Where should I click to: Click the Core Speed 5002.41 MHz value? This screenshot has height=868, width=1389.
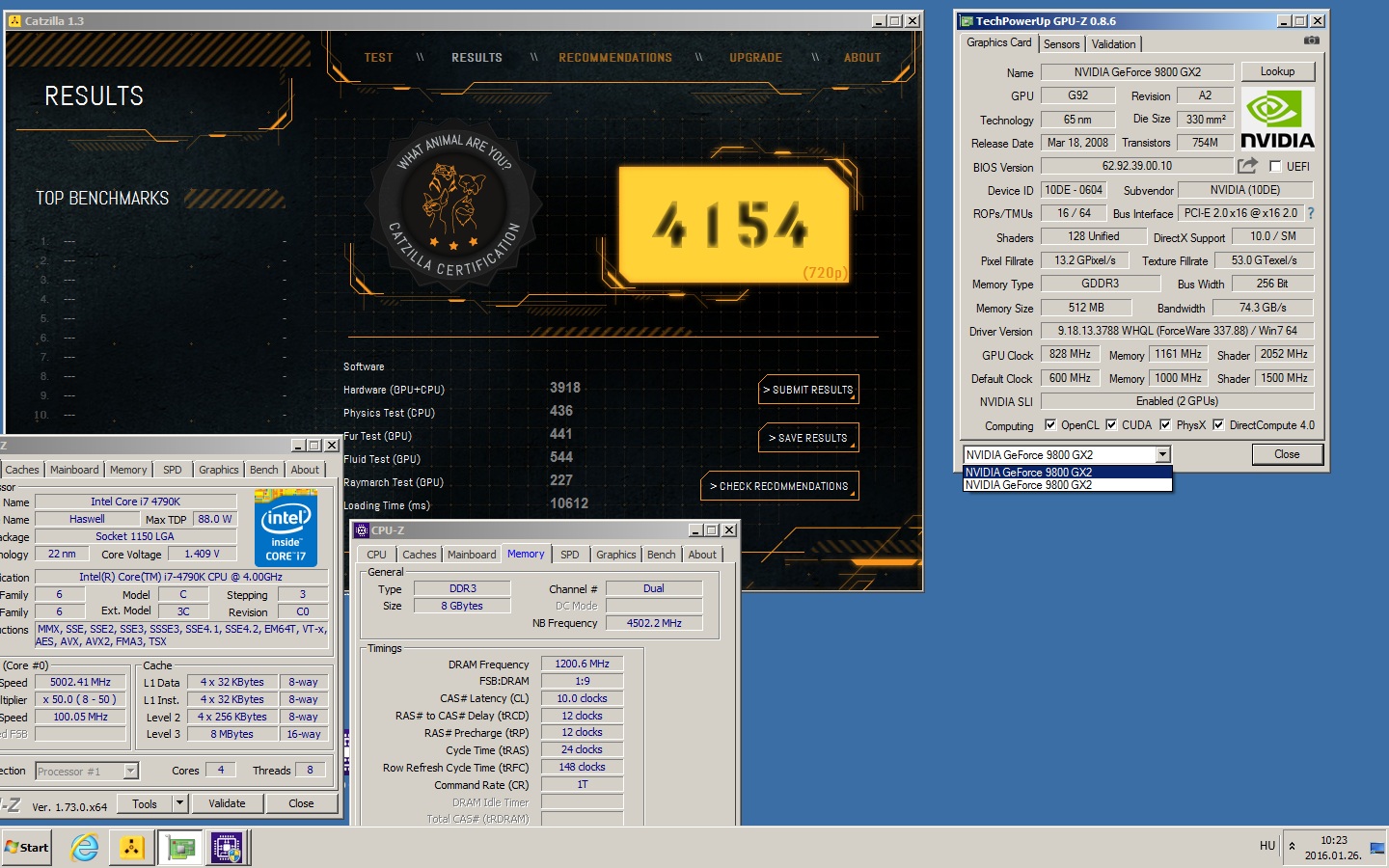coord(81,682)
